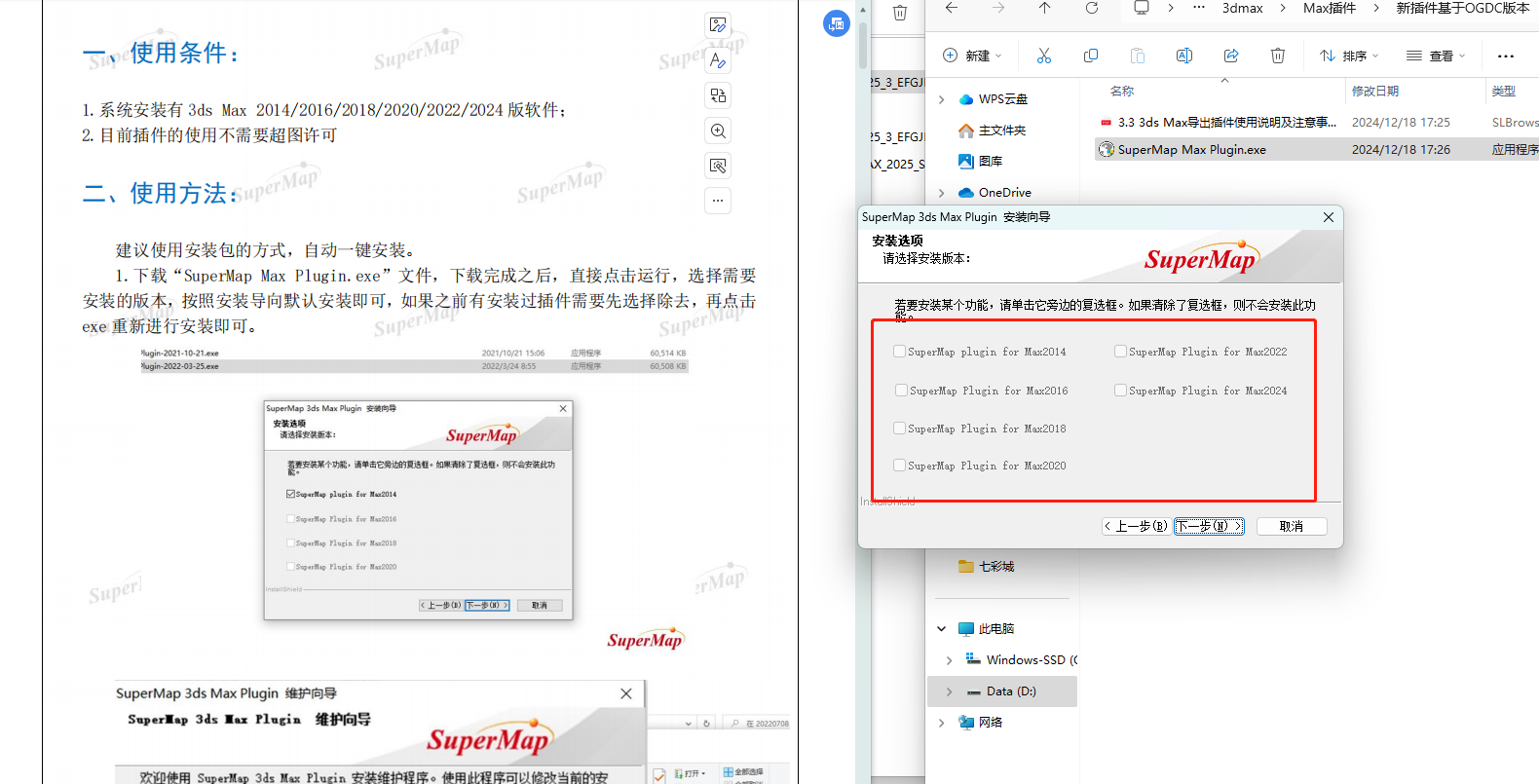
Task: Expand Windows-SSD drive node
Action: (949, 660)
